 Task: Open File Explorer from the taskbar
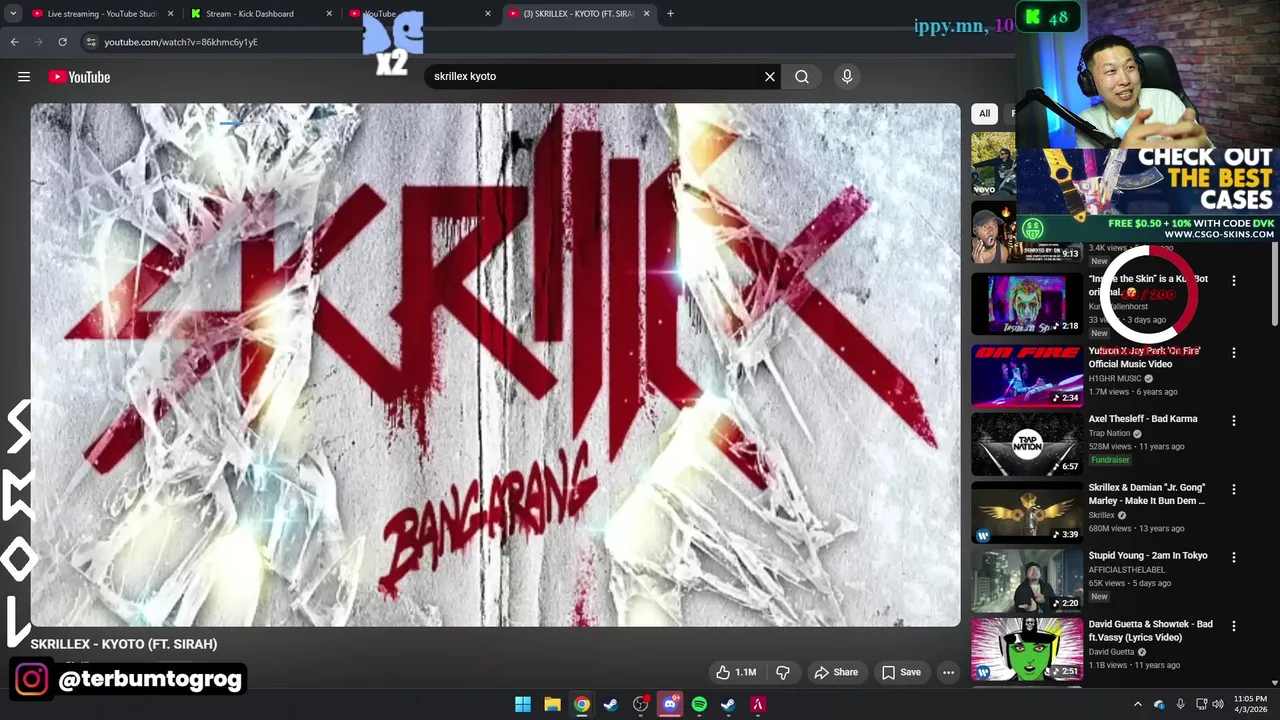click(x=552, y=704)
